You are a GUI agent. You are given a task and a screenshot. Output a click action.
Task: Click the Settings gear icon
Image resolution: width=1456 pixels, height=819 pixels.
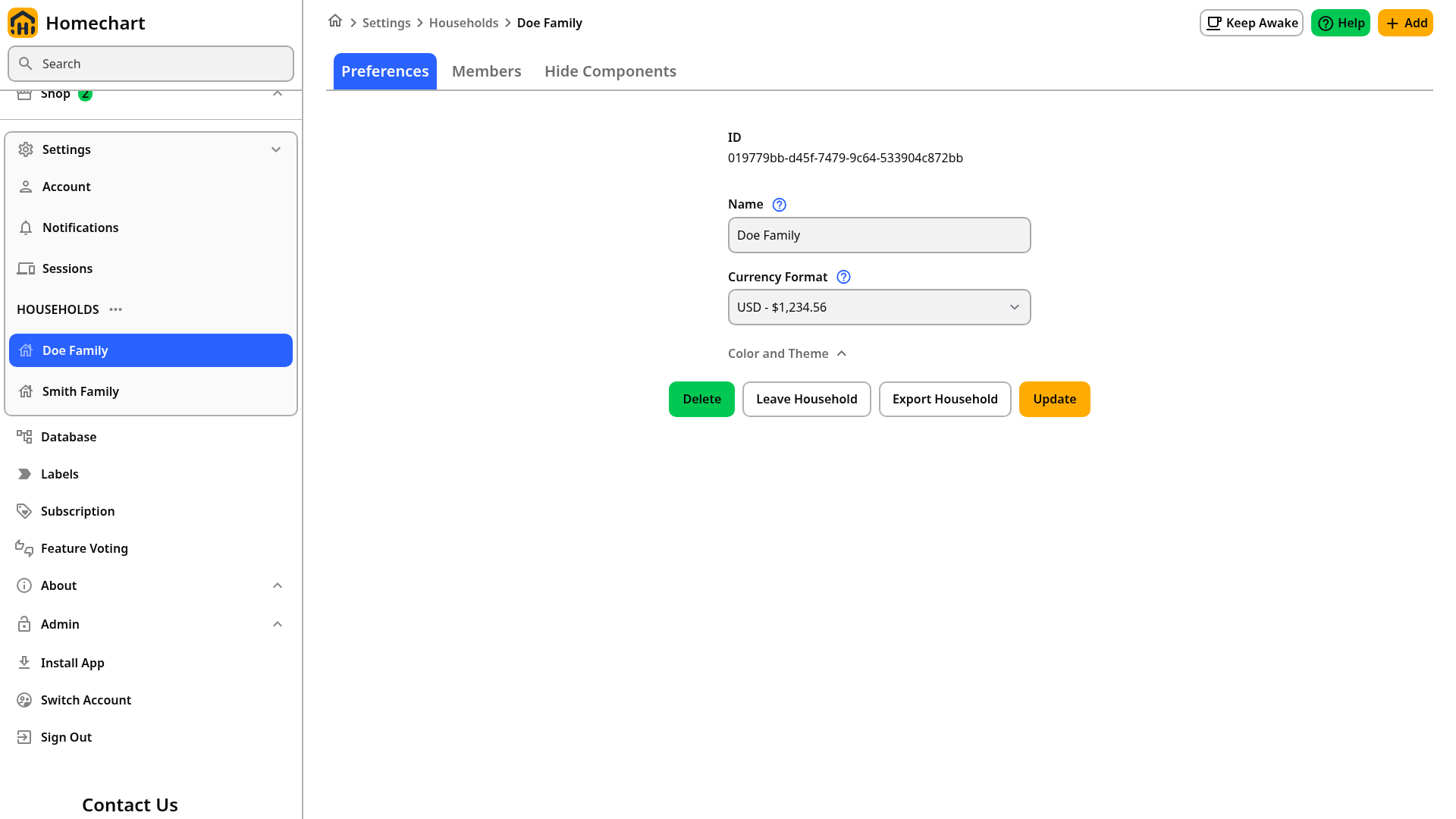[26, 149]
